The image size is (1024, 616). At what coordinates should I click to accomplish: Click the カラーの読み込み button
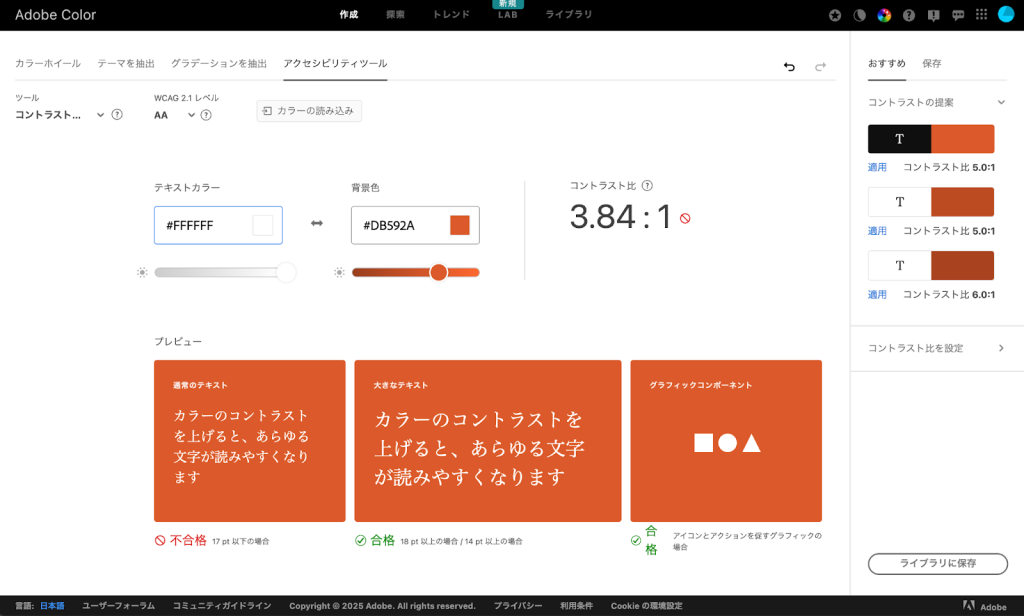(309, 111)
